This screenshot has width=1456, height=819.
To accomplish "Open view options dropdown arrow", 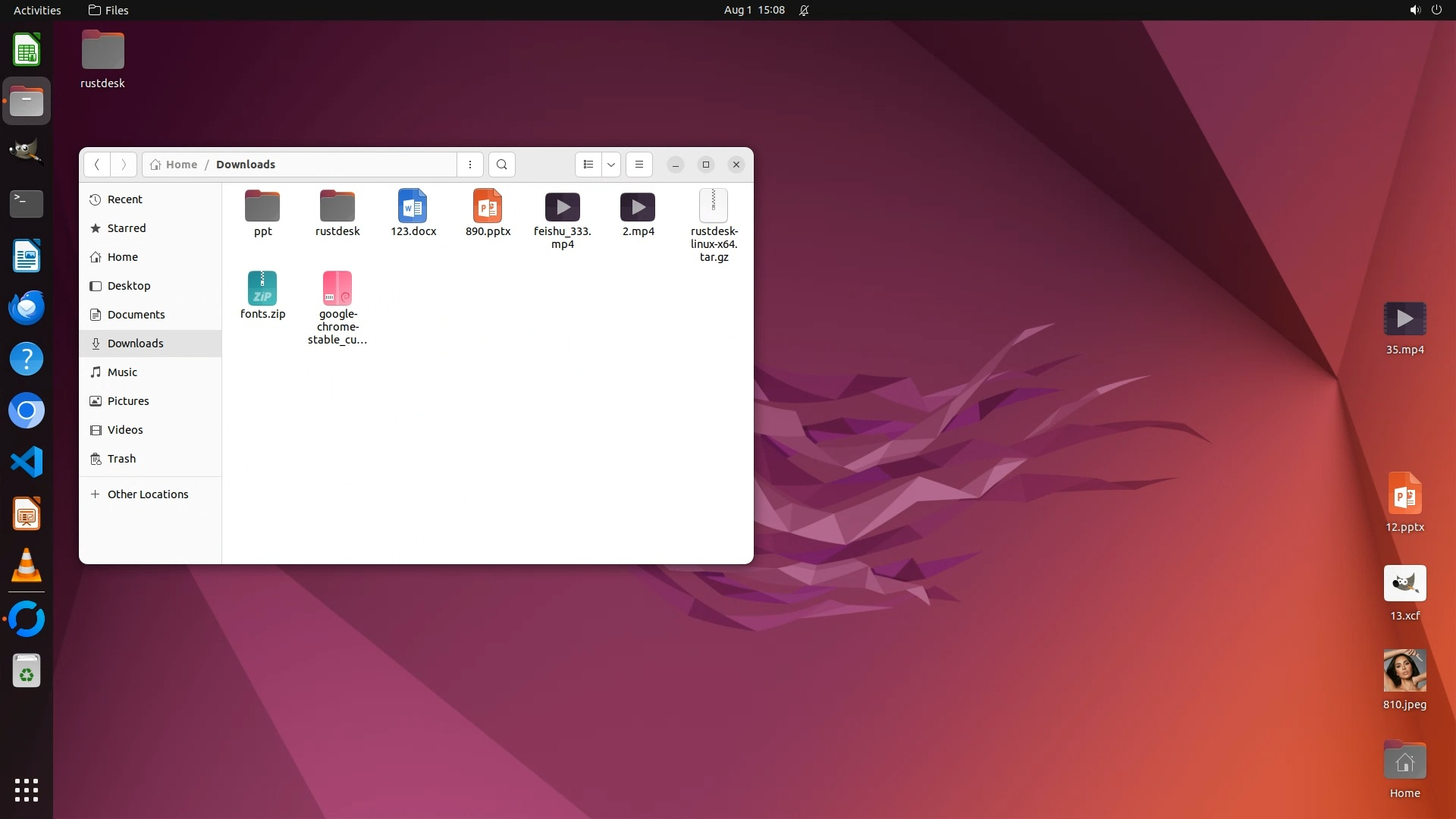I will [x=611, y=165].
